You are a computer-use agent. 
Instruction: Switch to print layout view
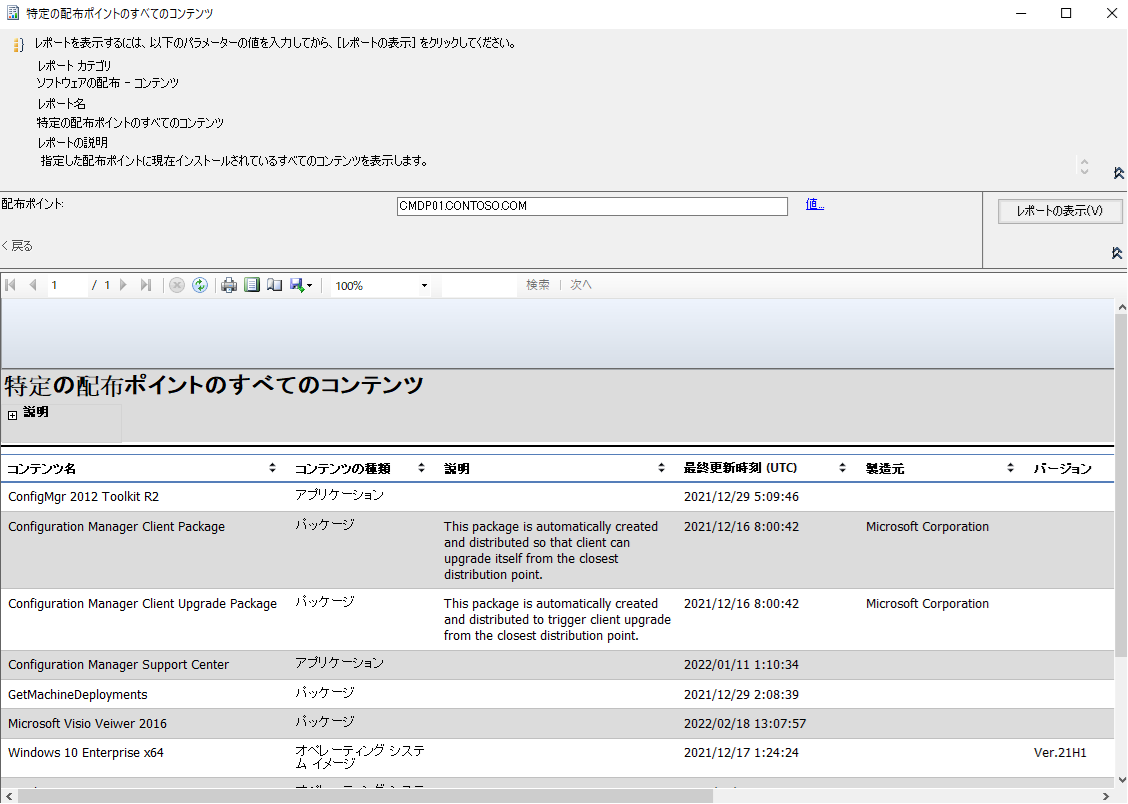(x=252, y=285)
